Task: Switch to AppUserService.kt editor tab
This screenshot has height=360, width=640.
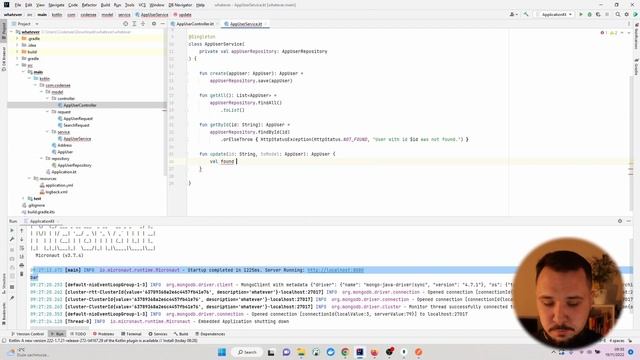Action: [245, 24]
